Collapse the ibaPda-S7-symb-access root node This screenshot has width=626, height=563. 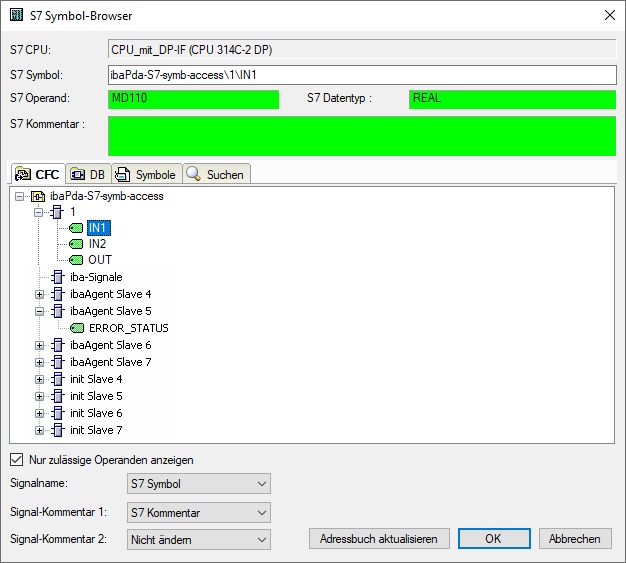tap(19, 196)
